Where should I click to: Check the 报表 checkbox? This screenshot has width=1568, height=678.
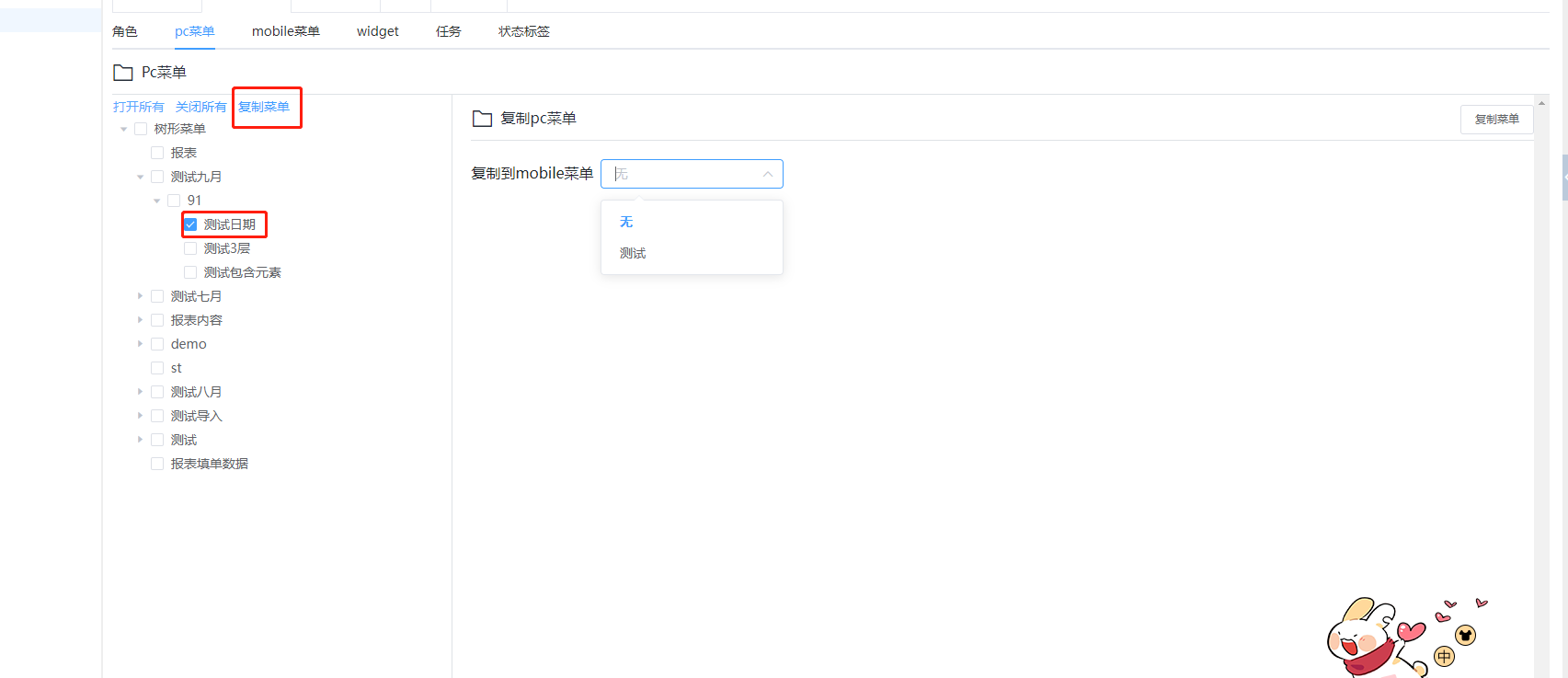point(157,153)
